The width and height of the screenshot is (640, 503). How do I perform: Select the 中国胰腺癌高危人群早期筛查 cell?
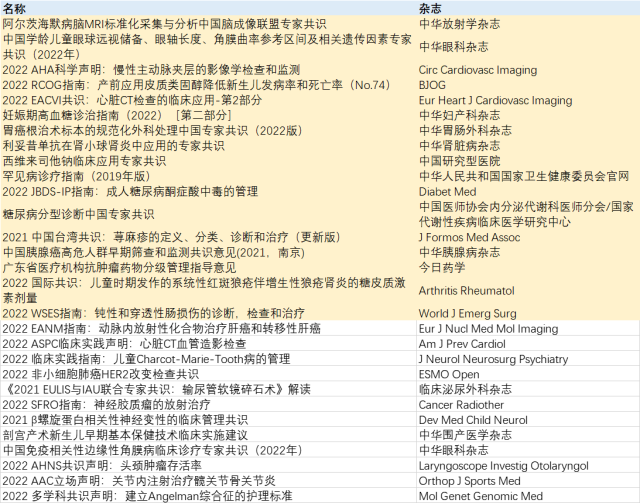[208, 252]
